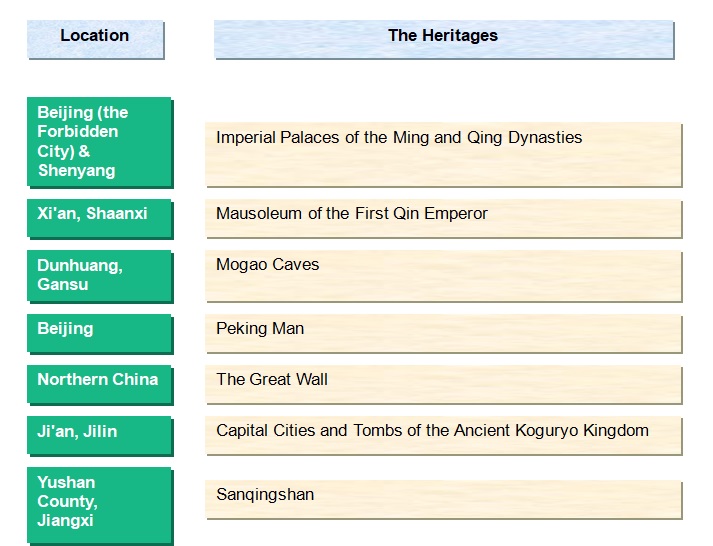This screenshot has height=546, width=713.
Task: Click Mausoleum of the First Qin Emperor
Action: (x=443, y=218)
